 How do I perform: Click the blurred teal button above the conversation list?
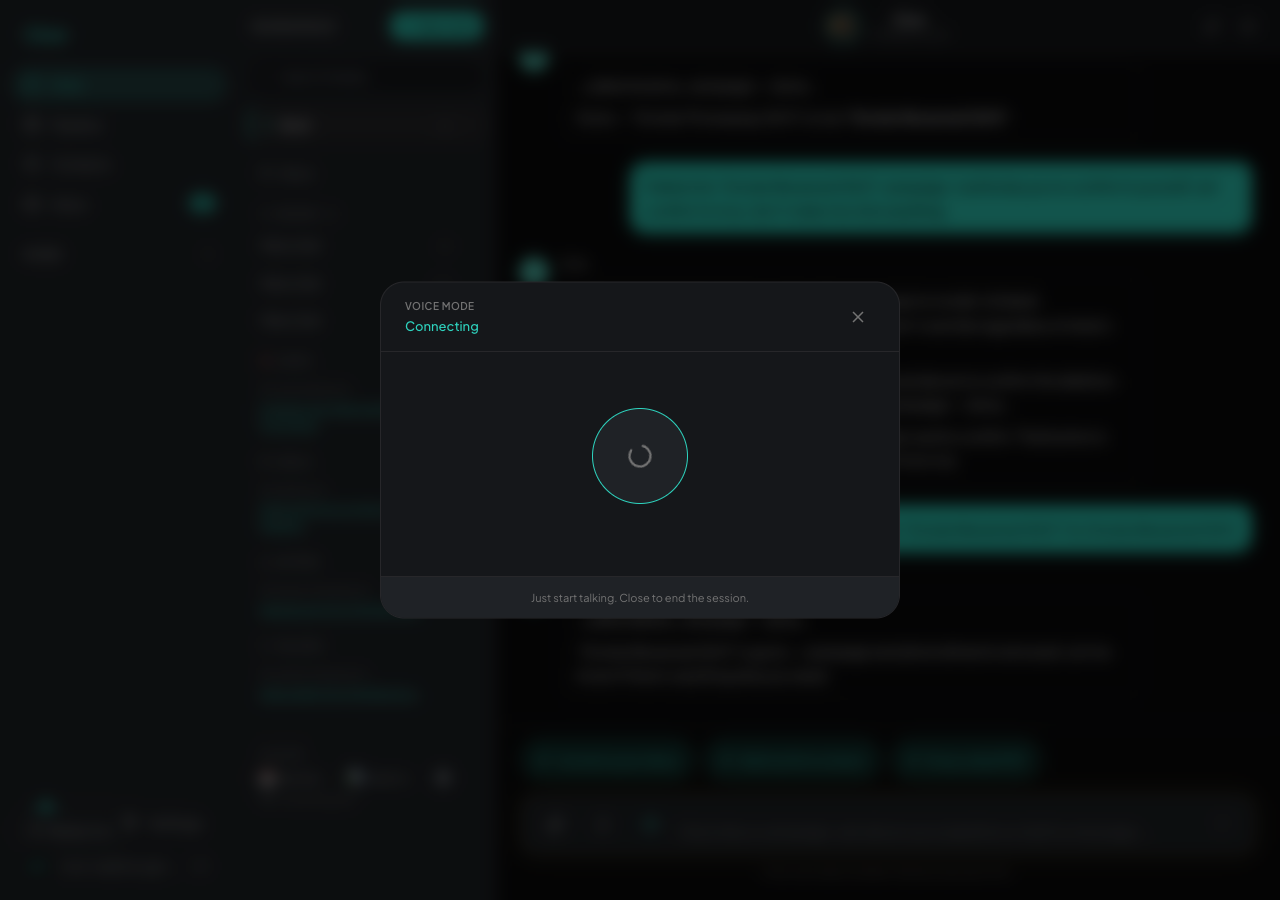(437, 26)
